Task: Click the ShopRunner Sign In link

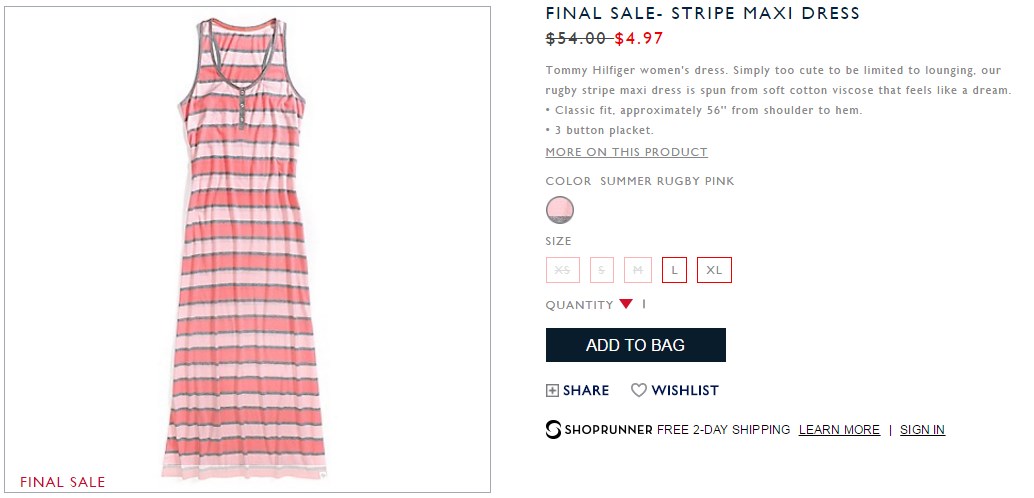Action: click(922, 430)
